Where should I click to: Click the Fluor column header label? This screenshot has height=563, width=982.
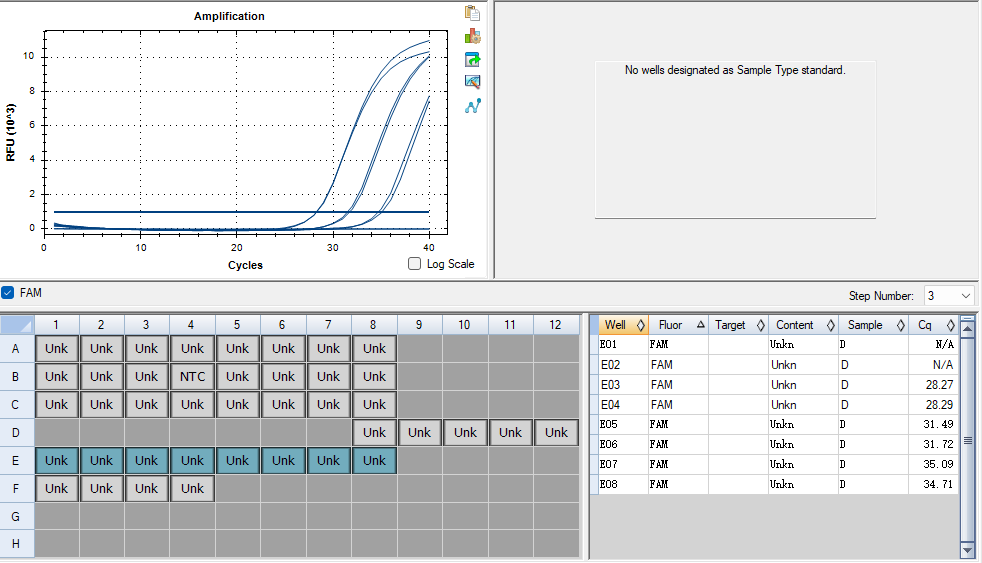[x=670, y=325]
